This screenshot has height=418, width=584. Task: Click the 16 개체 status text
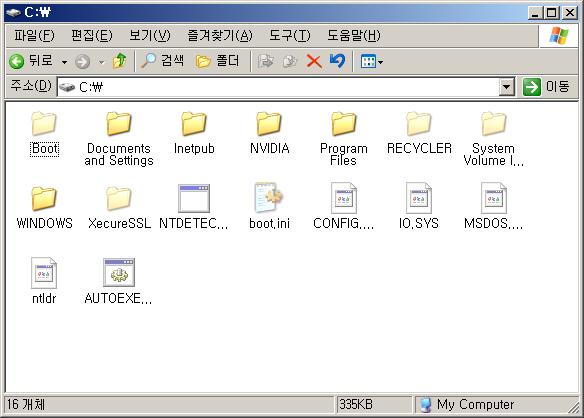pos(26,405)
